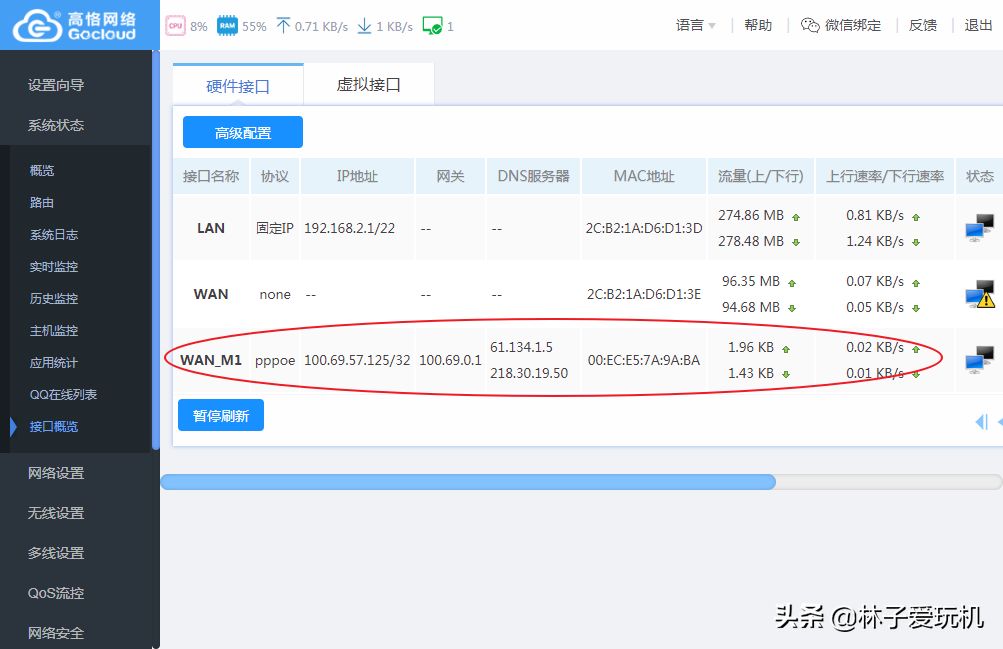Click the 高级配置 button
The image size is (1003, 649).
point(243,132)
